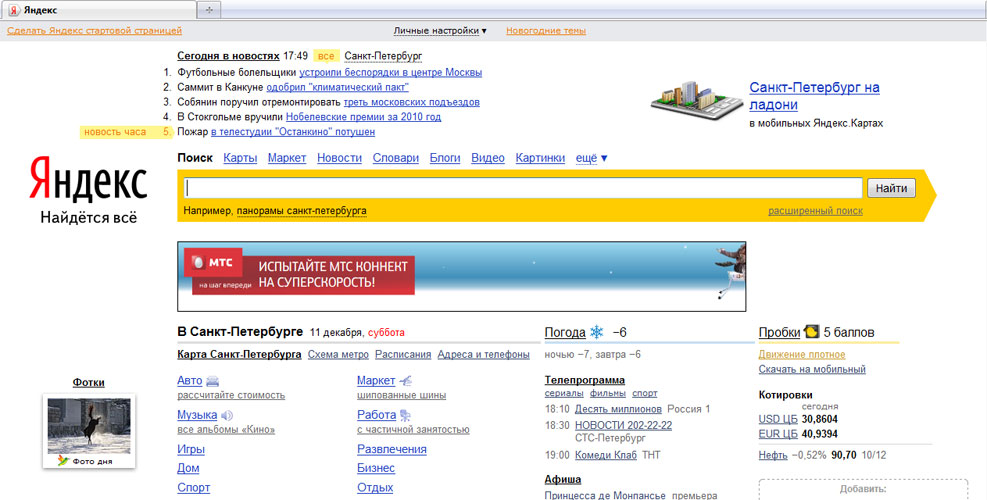Screen dimensions: 987x500
Task: Switch to the Маркет tab above search
Action: tap(287, 158)
